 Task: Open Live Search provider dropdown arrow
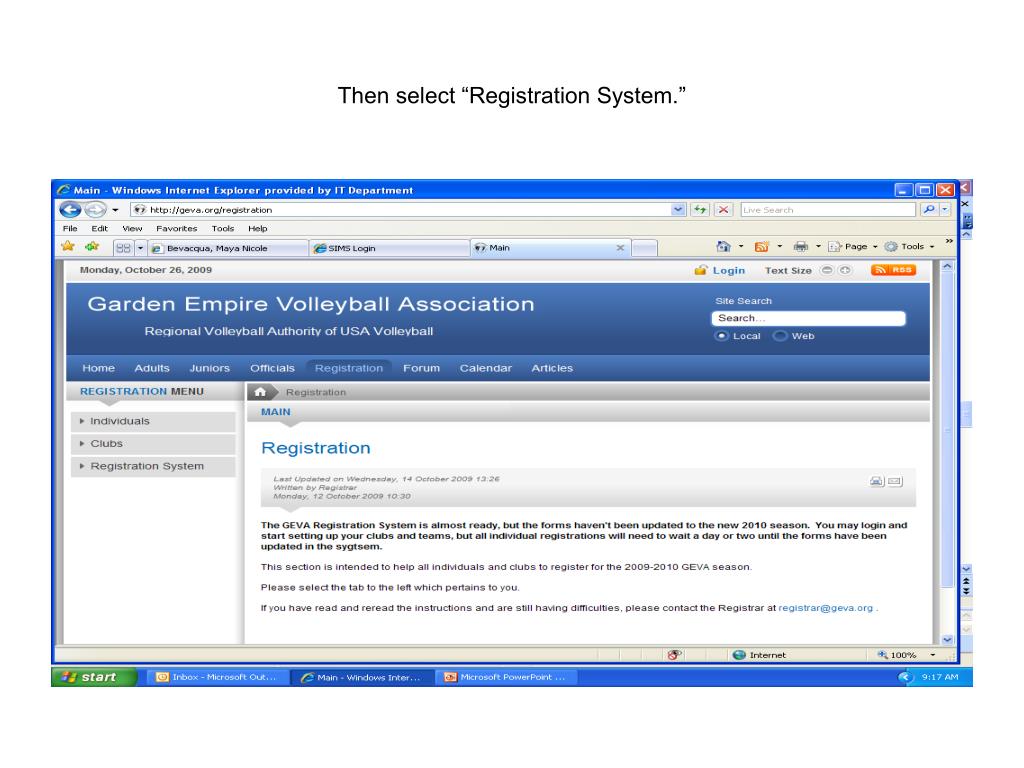point(945,210)
